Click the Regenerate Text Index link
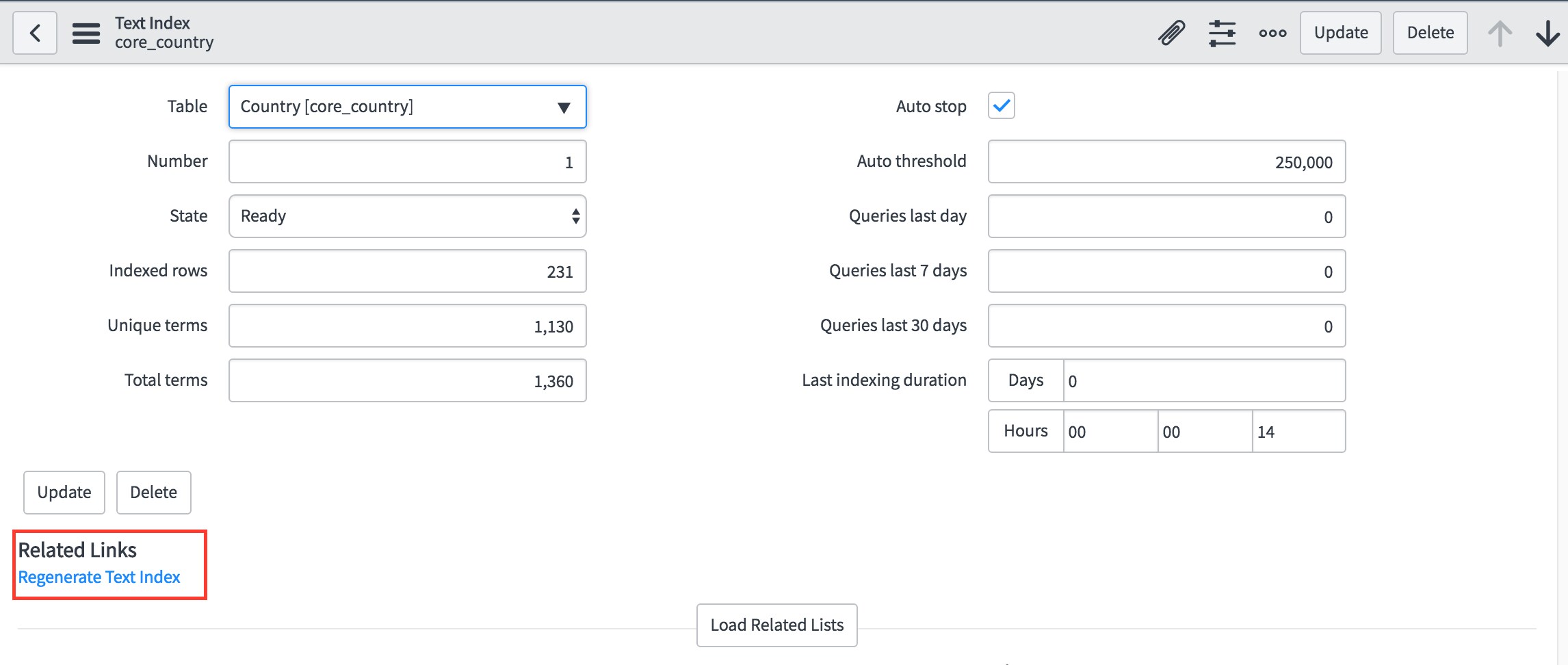 click(x=99, y=577)
